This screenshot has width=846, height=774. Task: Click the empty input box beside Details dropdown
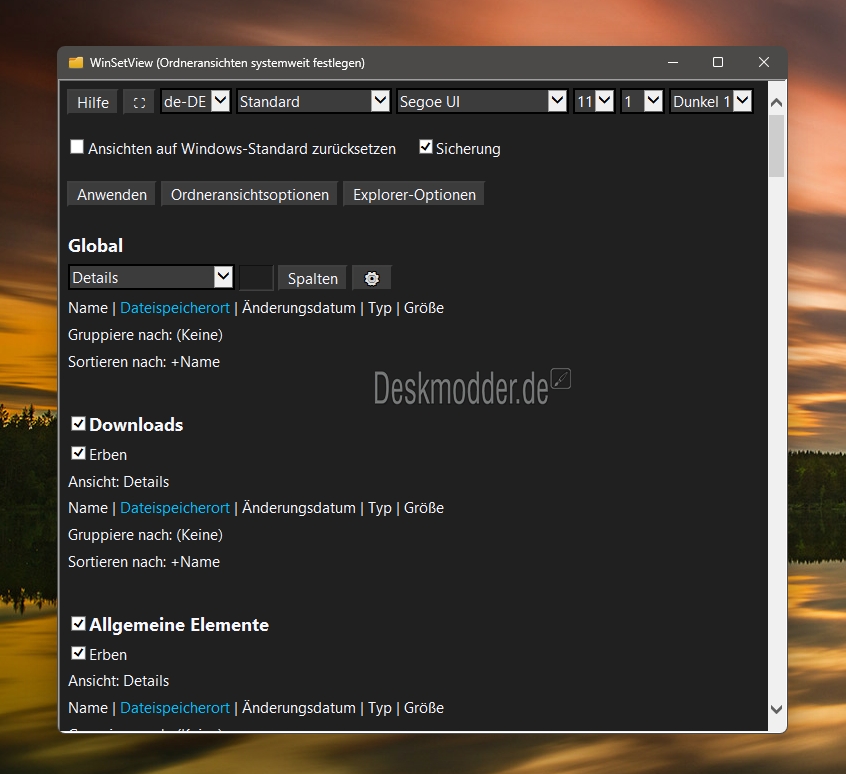pyautogui.click(x=256, y=278)
